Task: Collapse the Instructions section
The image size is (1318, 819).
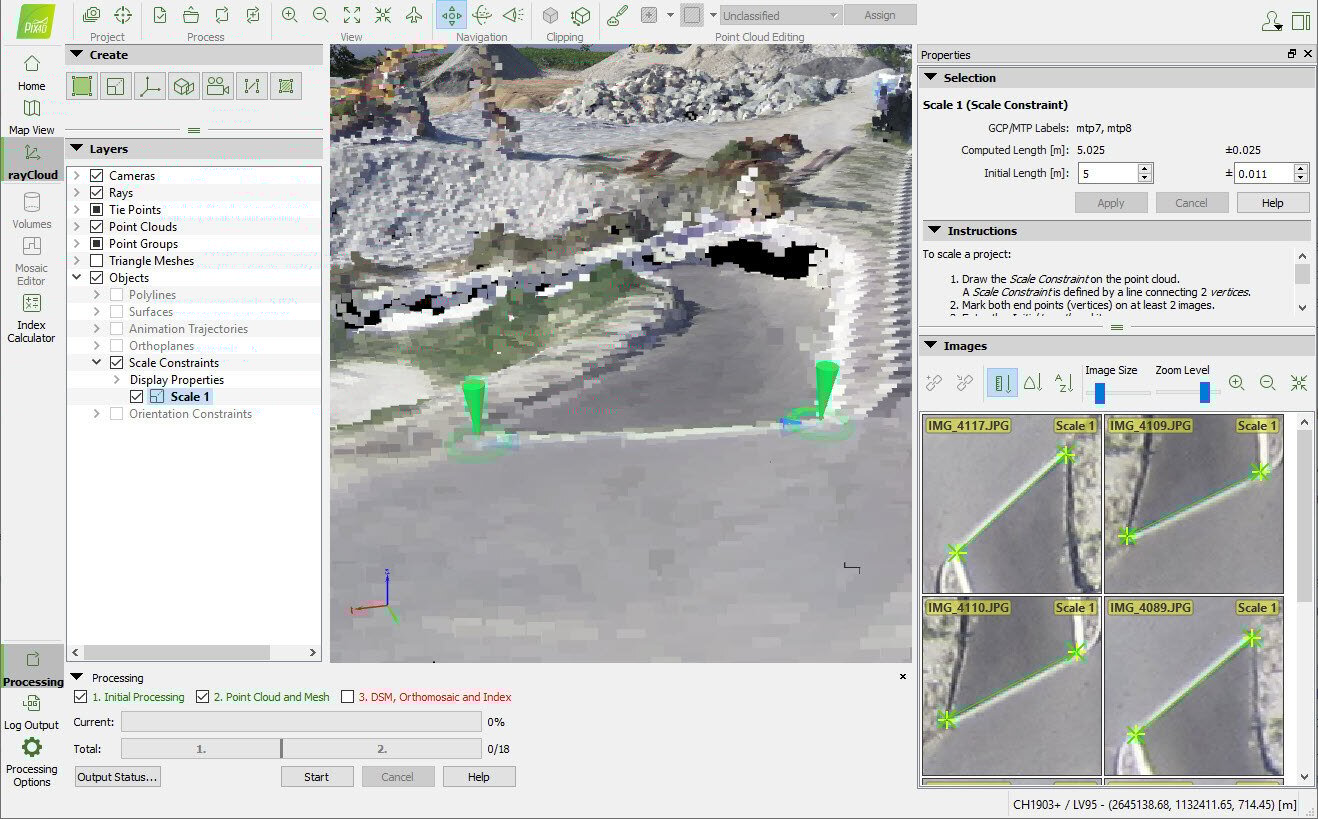Action: tap(931, 231)
